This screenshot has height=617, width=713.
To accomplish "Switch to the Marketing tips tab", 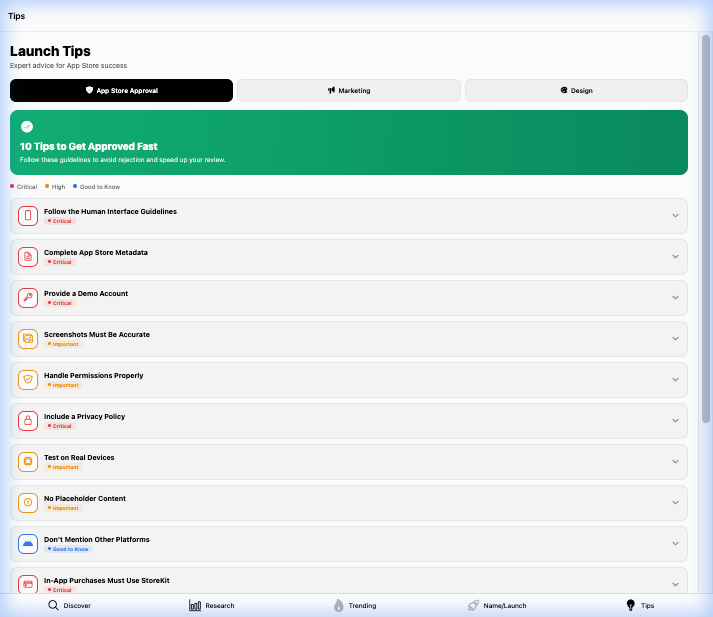I will (x=349, y=90).
